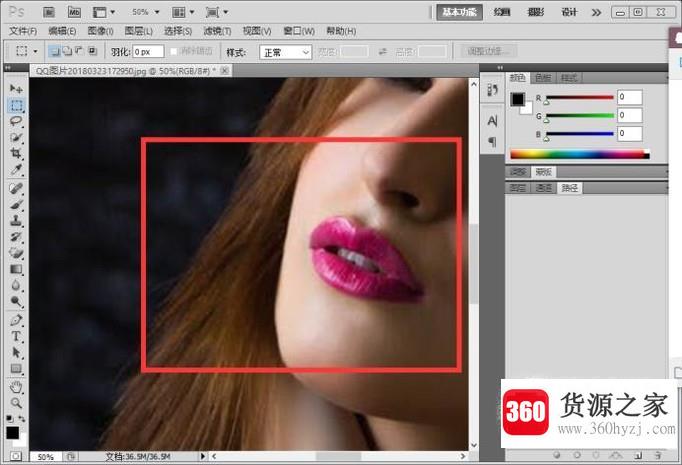Open the Character panel icon in dock
The width and height of the screenshot is (682, 465).
point(492,121)
